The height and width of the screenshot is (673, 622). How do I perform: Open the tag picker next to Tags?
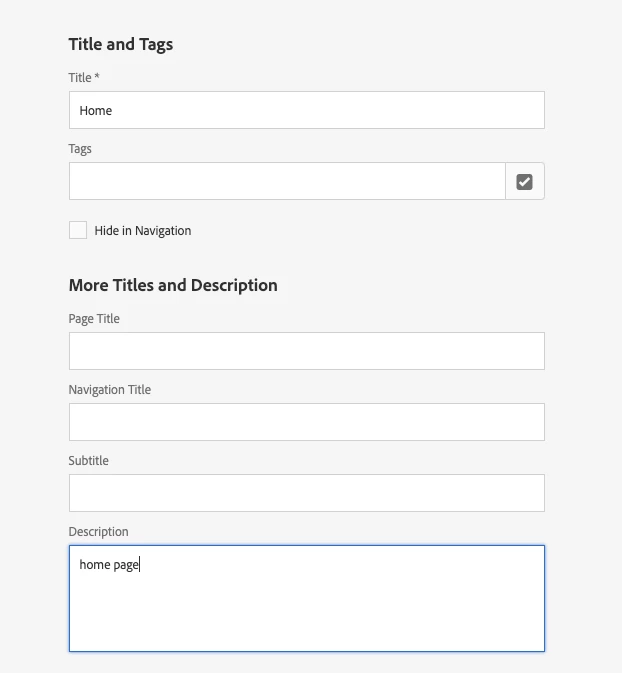click(x=524, y=181)
